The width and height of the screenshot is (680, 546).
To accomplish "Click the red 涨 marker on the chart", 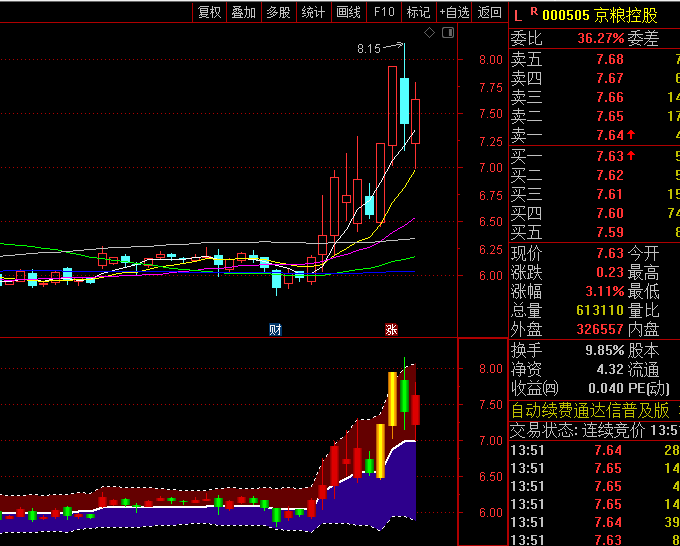I will [x=391, y=329].
